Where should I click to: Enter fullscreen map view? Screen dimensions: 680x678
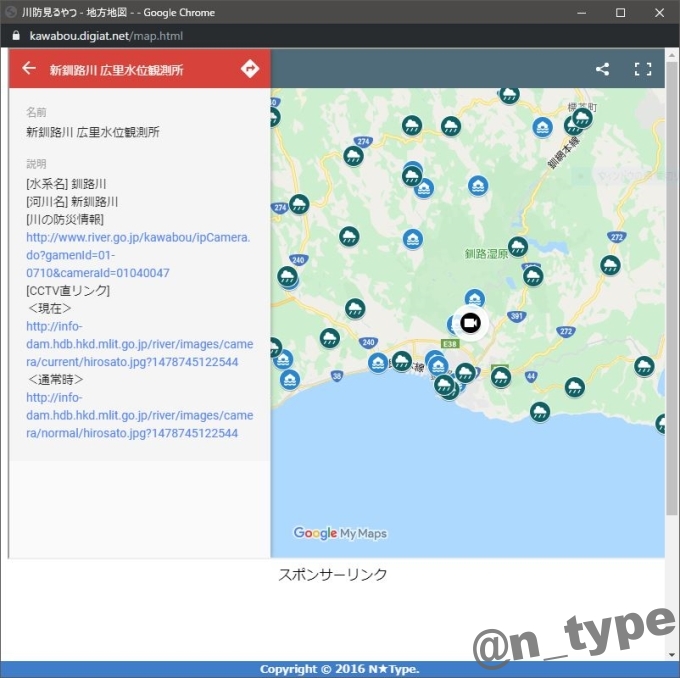tap(643, 69)
